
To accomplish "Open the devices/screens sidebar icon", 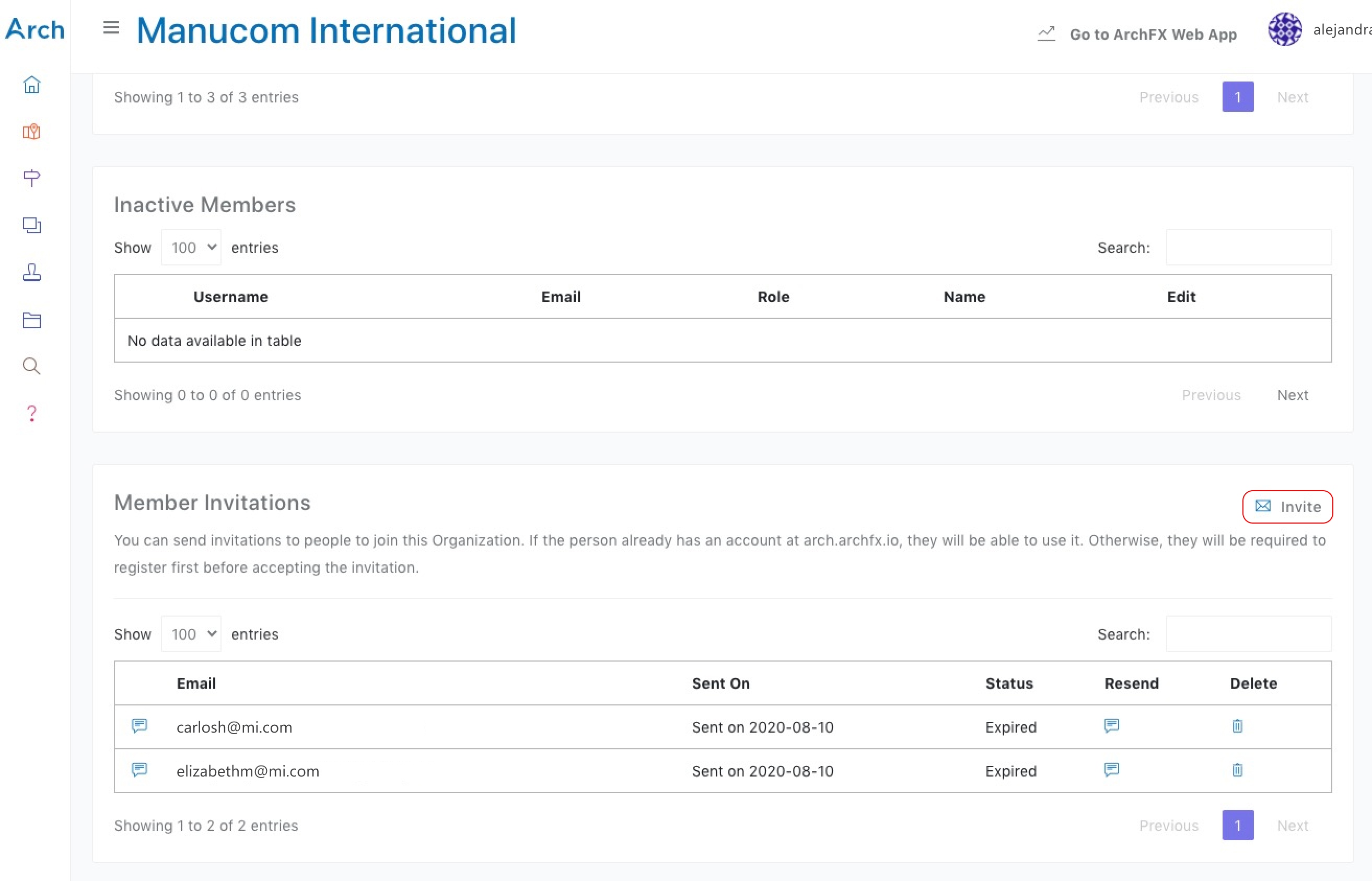I will [31, 225].
